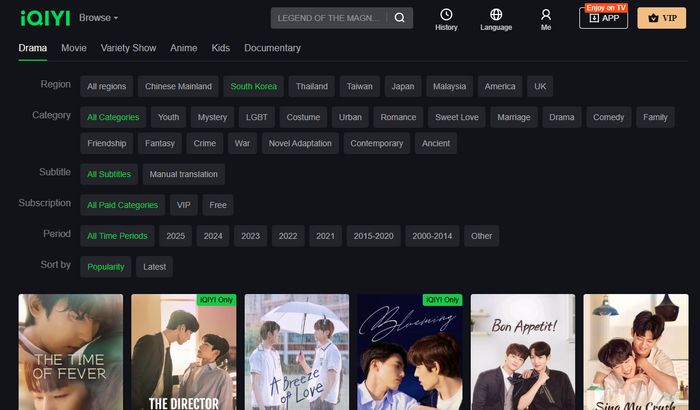Viewport: 700px width, 410px height.
Task: Select All Paid Categories subscription
Action: (122, 205)
